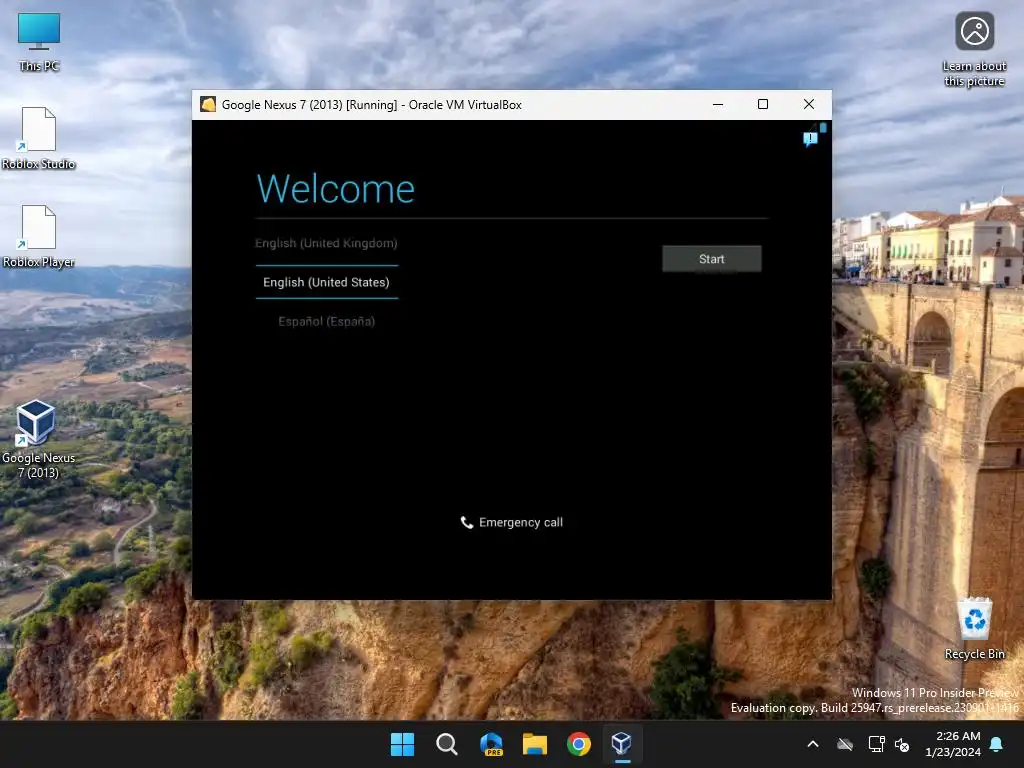This screenshot has height=768, width=1024.
Task: Open the VirtualBox notification icon in VM window
Action: (810, 139)
